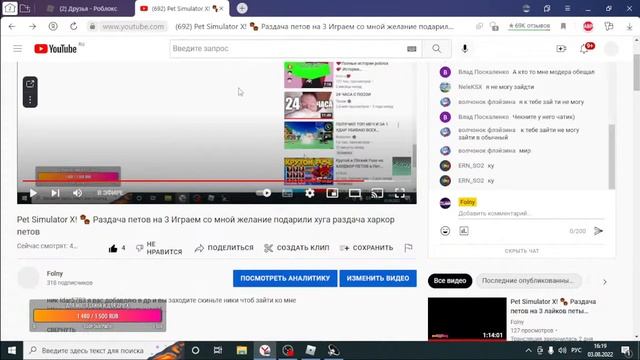The width and height of the screenshot is (640, 360).
Task: Click СОЗДАТЬ КЛИП button
Action: pos(297,248)
